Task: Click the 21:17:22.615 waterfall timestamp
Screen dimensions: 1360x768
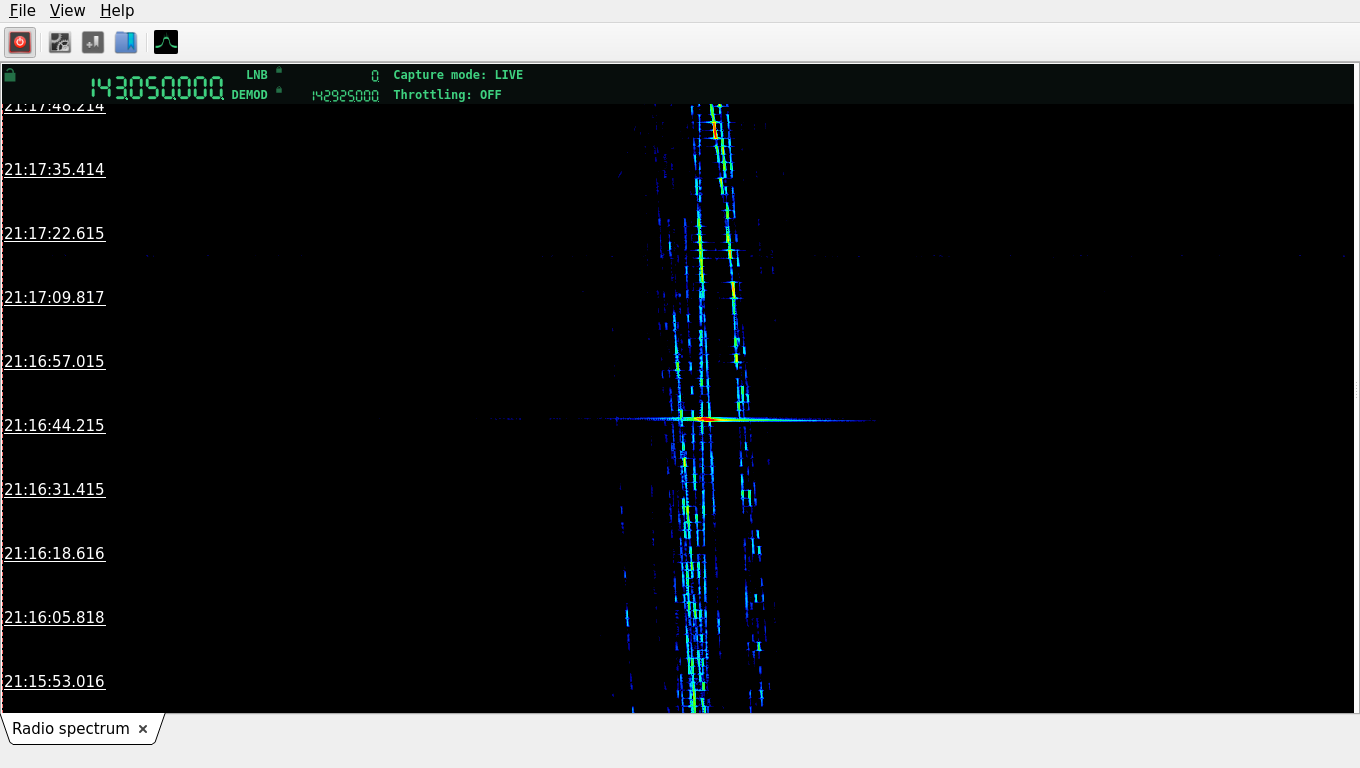Action: [55, 234]
